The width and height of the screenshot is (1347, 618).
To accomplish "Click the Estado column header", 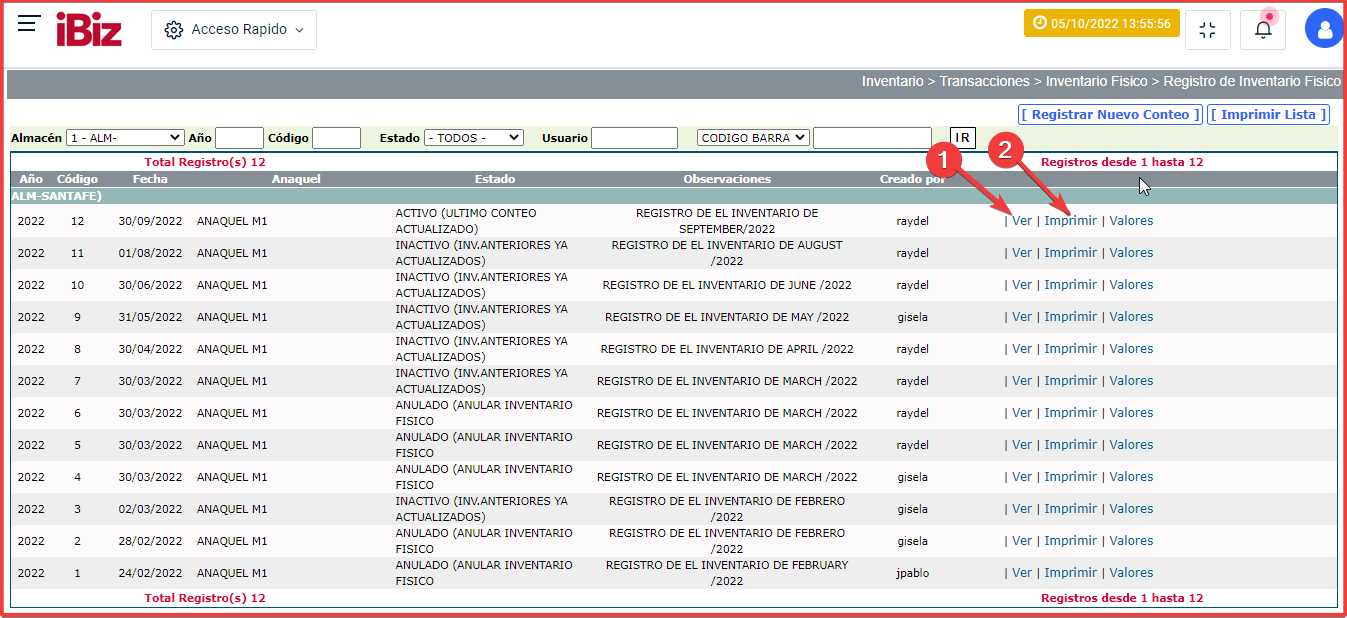I will pos(495,179).
